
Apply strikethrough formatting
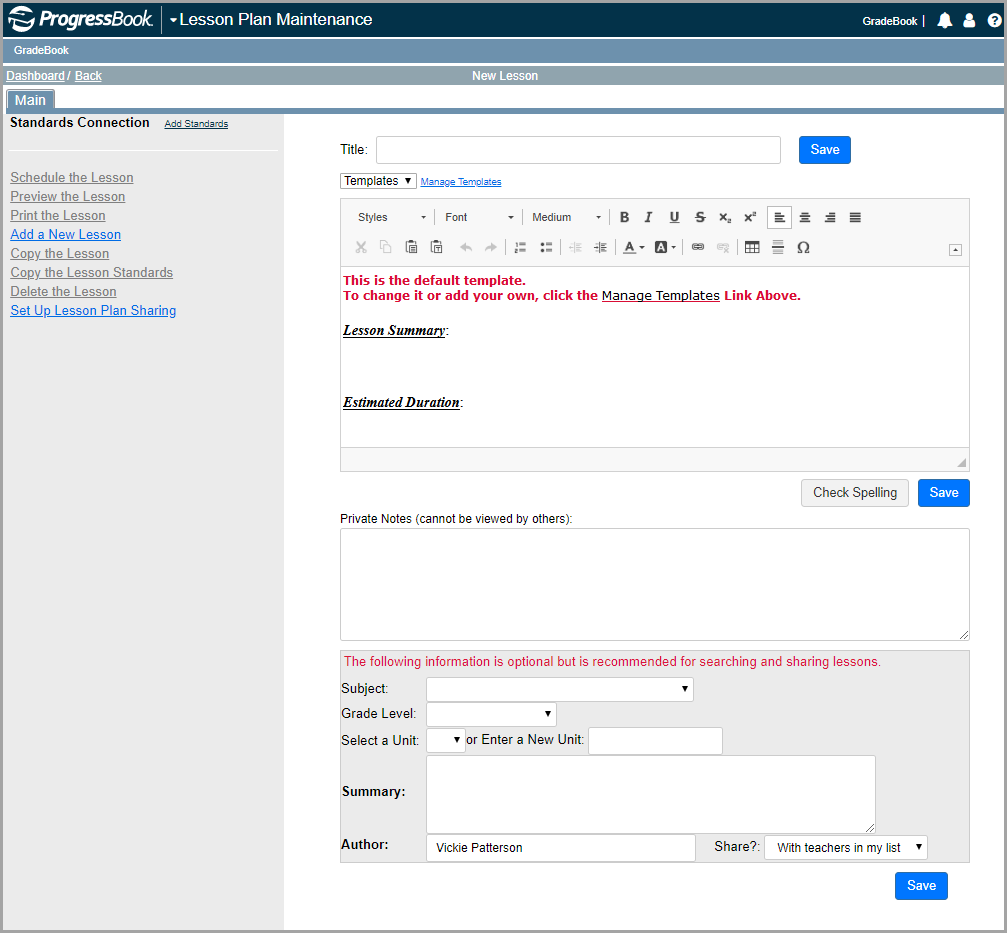coord(700,217)
